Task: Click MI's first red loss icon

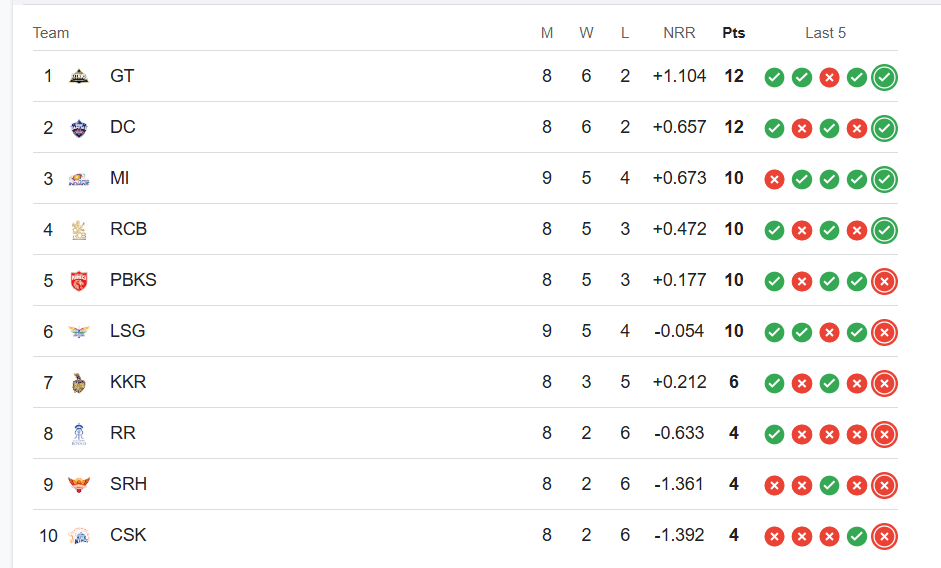Action: [774, 180]
